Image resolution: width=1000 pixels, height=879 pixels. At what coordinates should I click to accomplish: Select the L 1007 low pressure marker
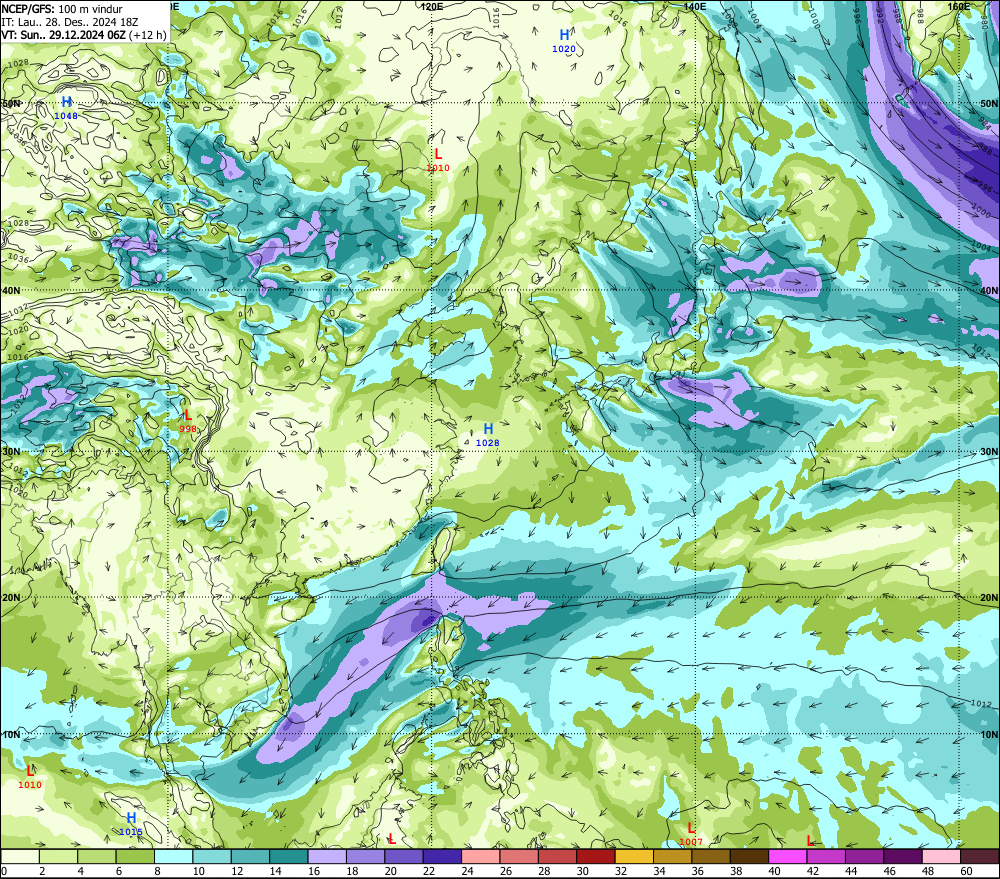click(x=691, y=834)
